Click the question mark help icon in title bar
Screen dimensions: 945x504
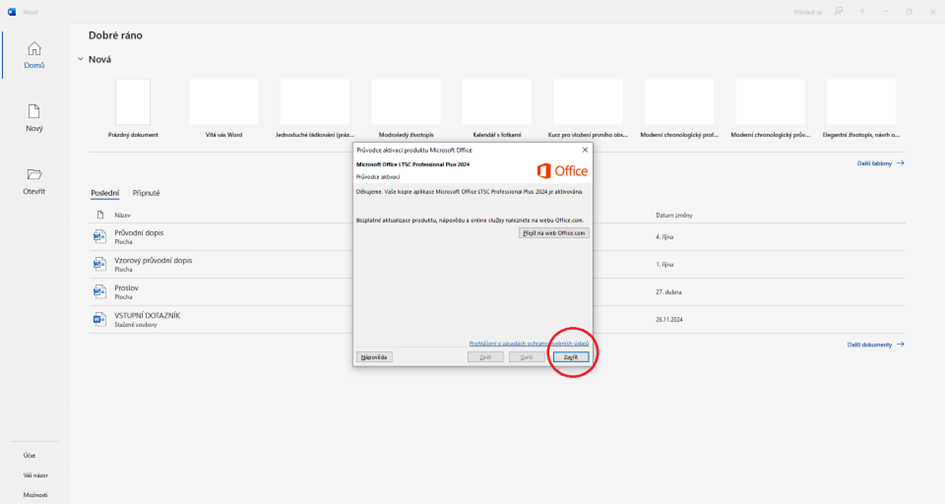862,12
